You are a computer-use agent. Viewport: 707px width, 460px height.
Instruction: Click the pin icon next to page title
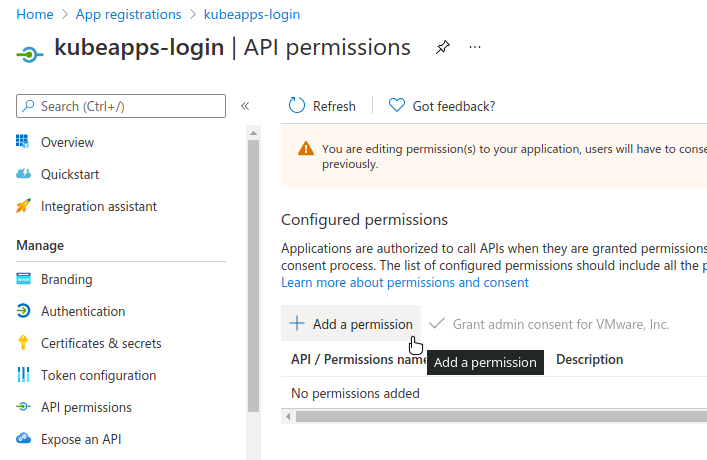443,47
